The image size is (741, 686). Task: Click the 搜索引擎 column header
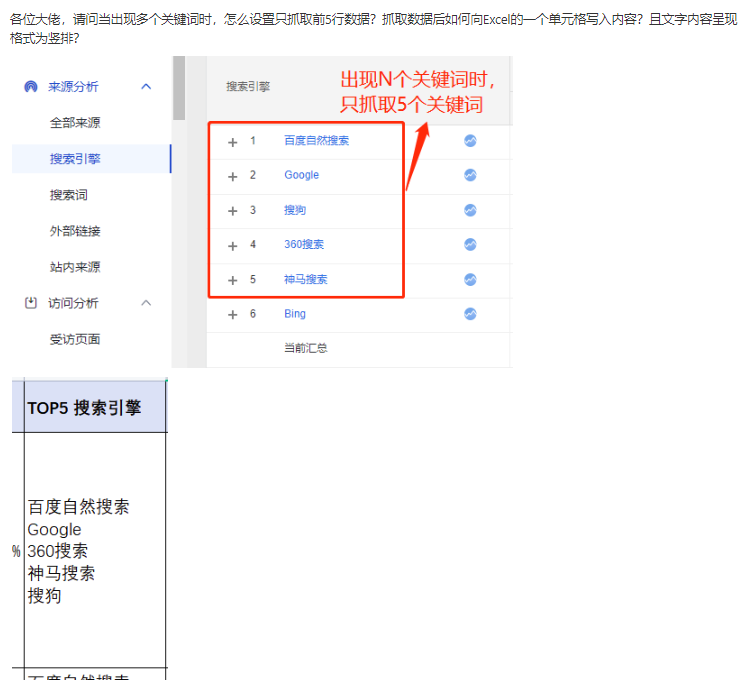click(x=248, y=87)
